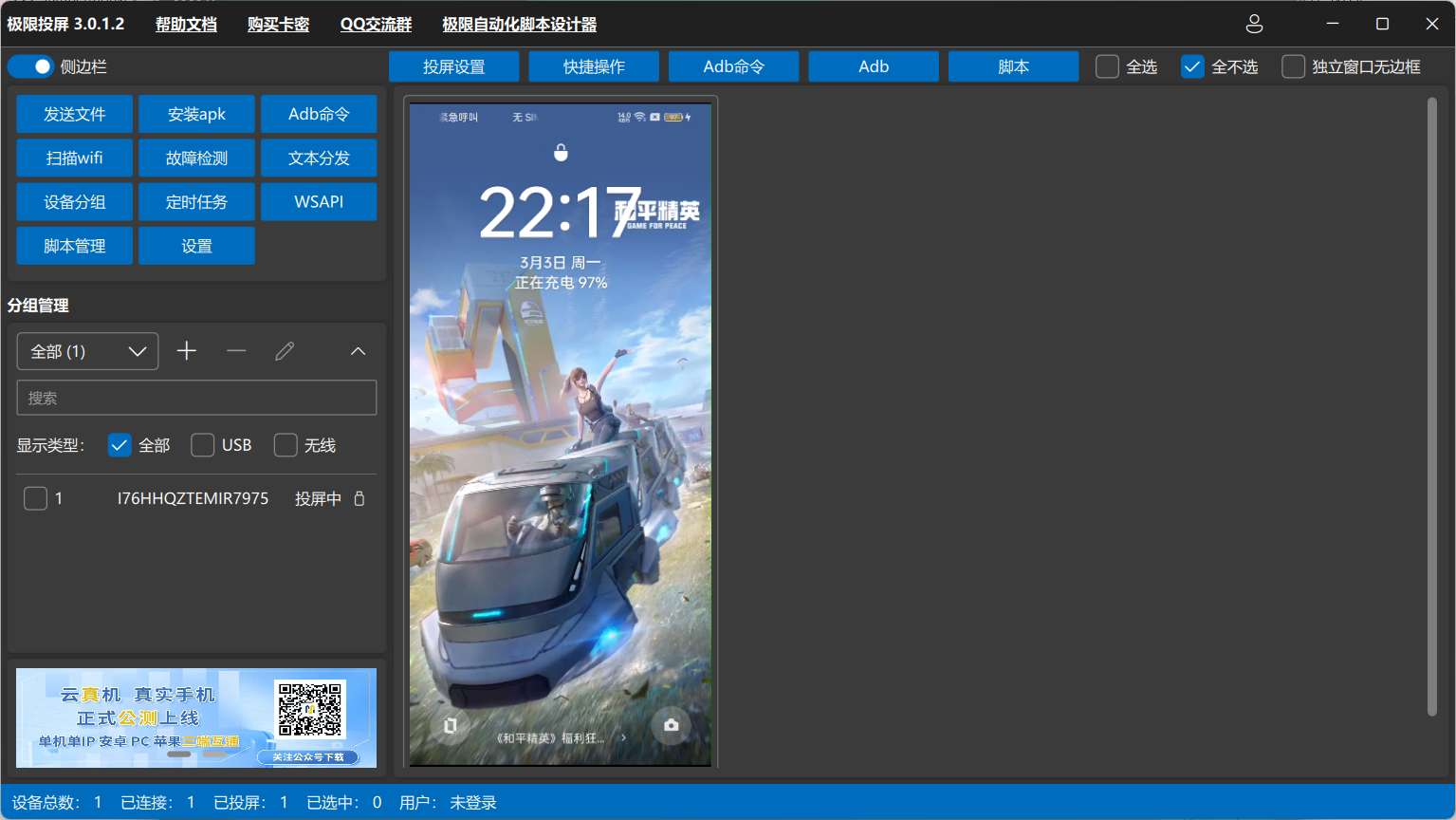Click 已投屏 count in status bar
The height and width of the screenshot is (820, 1456).
click(x=250, y=803)
